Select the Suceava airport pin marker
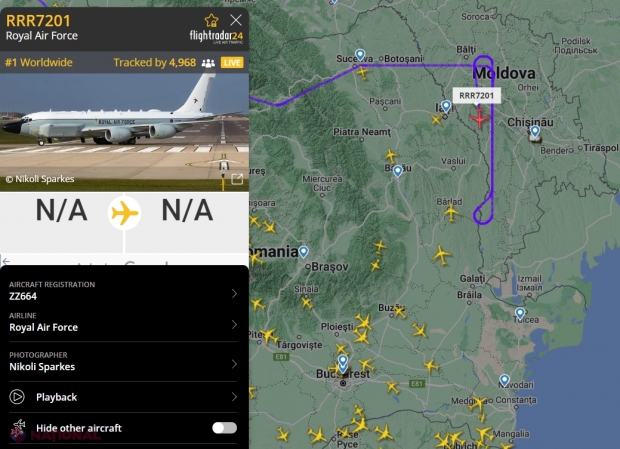Image resolution: width=620 pixels, height=449 pixels. click(x=360, y=55)
